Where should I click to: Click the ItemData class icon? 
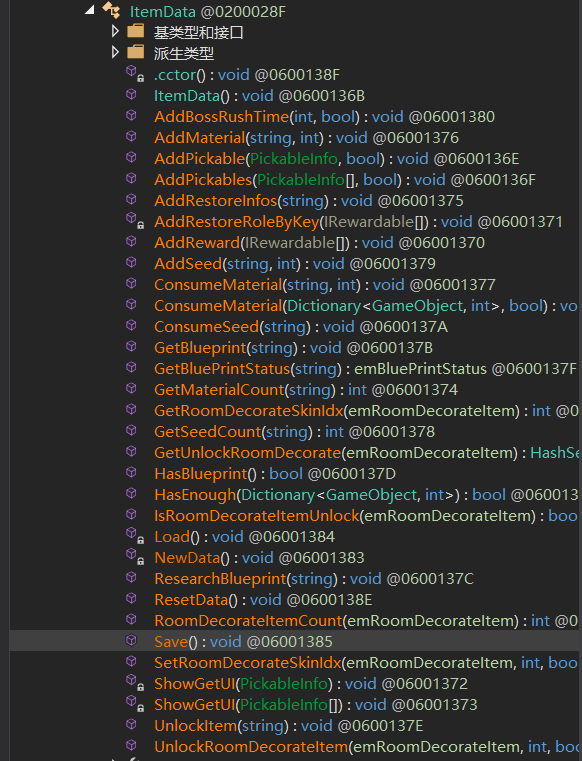pos(112,10)
